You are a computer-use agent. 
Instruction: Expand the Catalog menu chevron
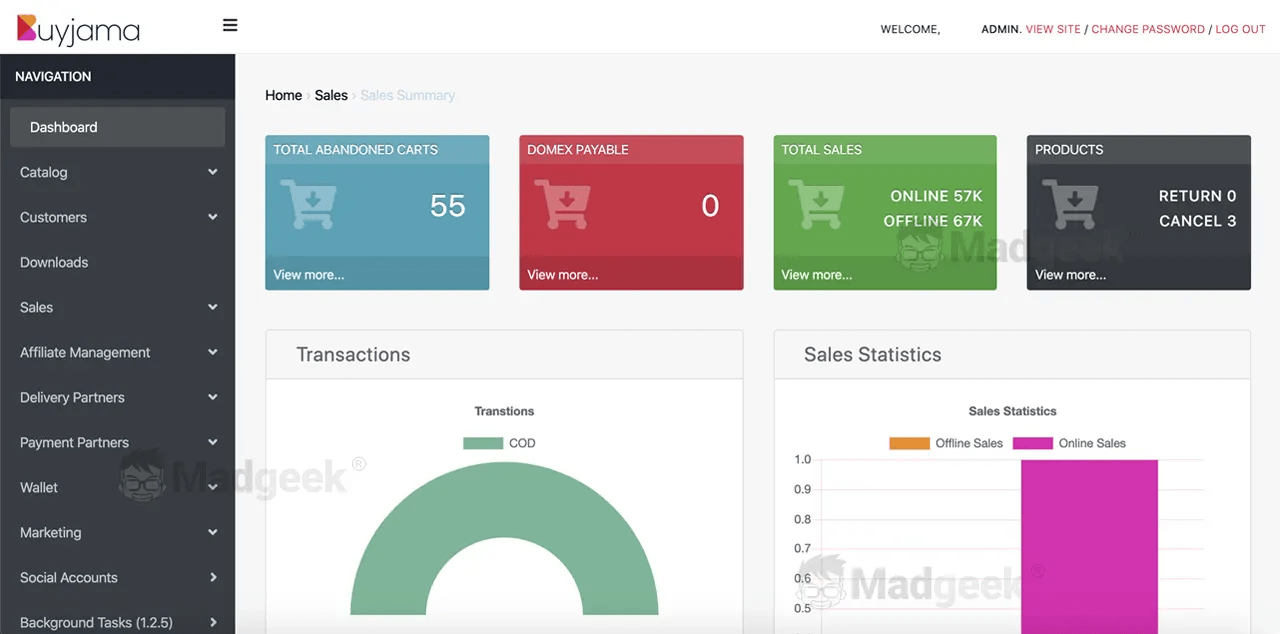point(213,172)
